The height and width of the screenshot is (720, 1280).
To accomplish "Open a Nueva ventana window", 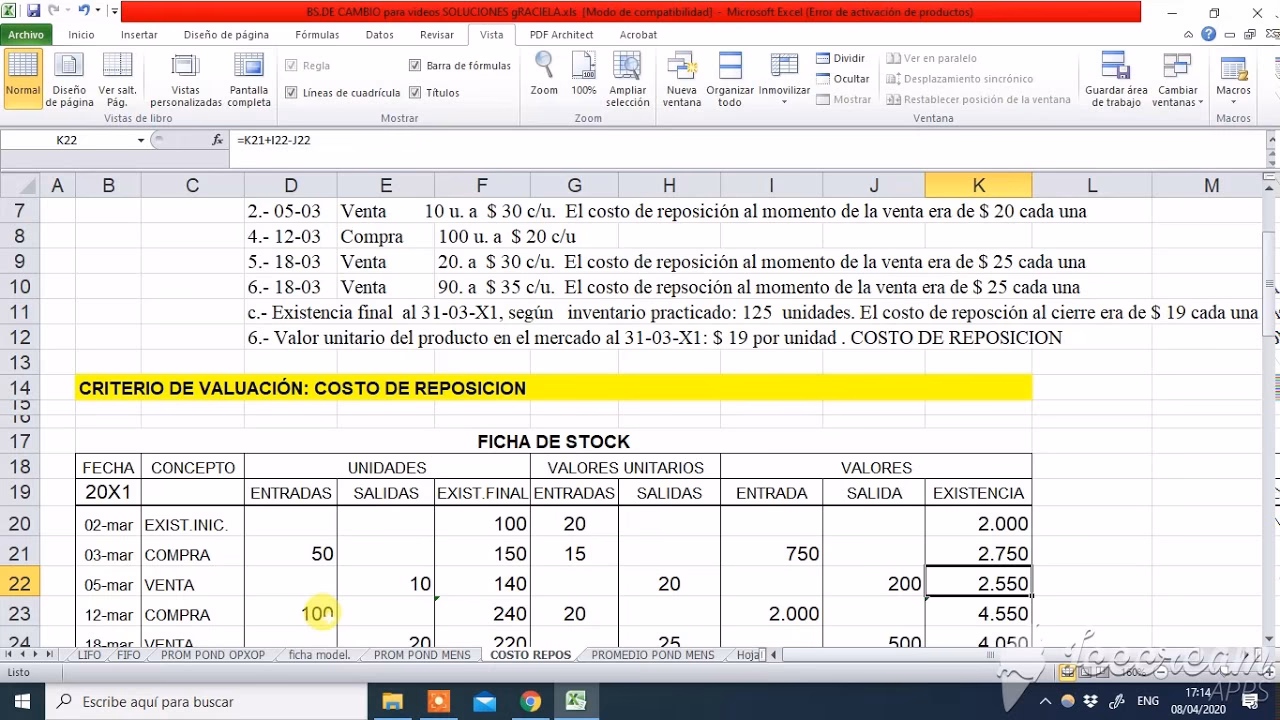I will pyautogui.click(x=681, y=75).
